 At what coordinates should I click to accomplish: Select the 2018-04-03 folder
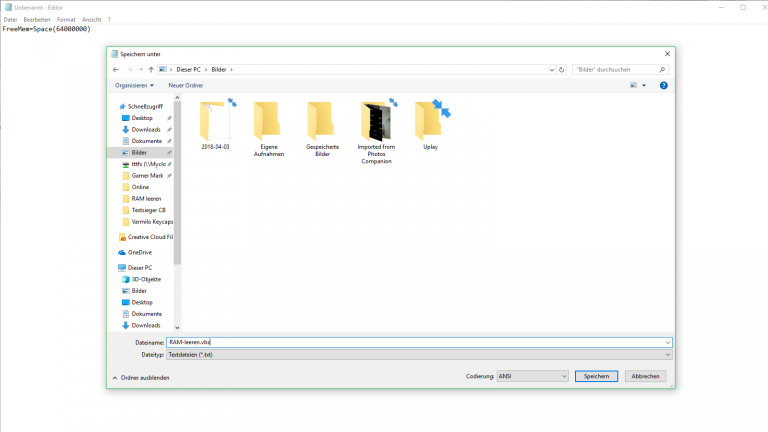215,125
